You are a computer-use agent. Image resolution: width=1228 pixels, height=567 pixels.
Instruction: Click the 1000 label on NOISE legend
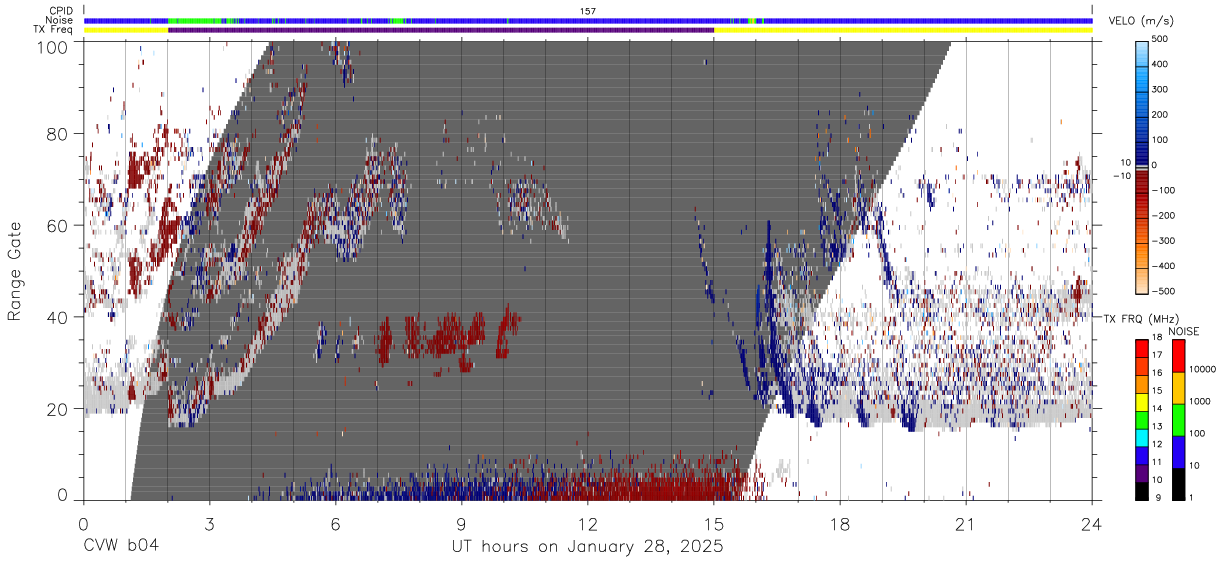click(x=1200, y=401)
